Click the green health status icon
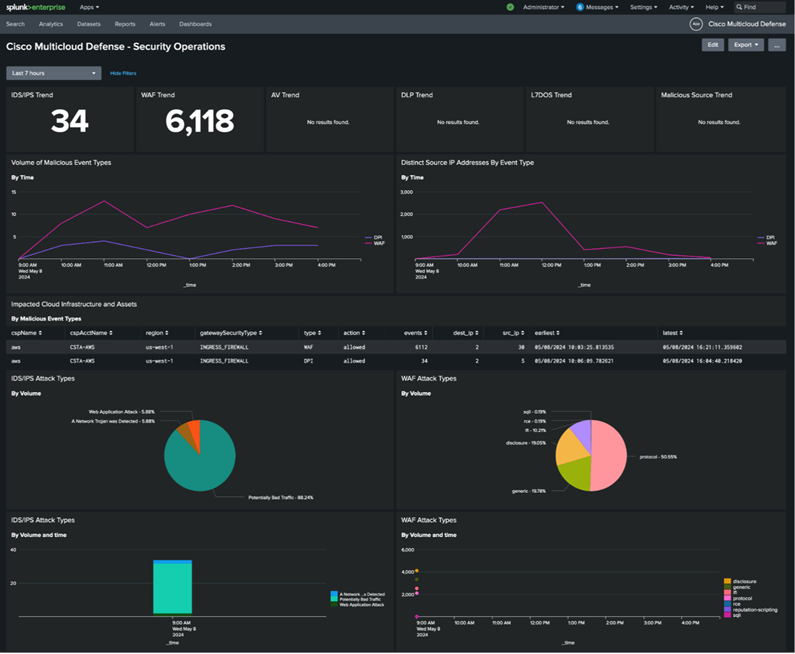 coord(510,7)
